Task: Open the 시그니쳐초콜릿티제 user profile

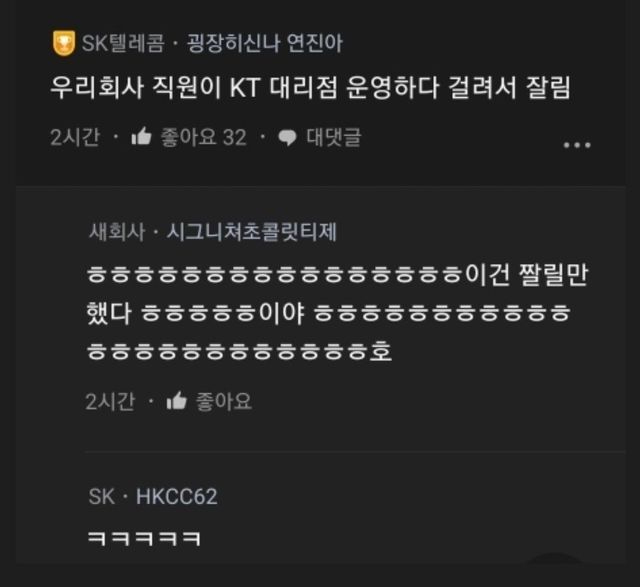Action: pos(251,232)
